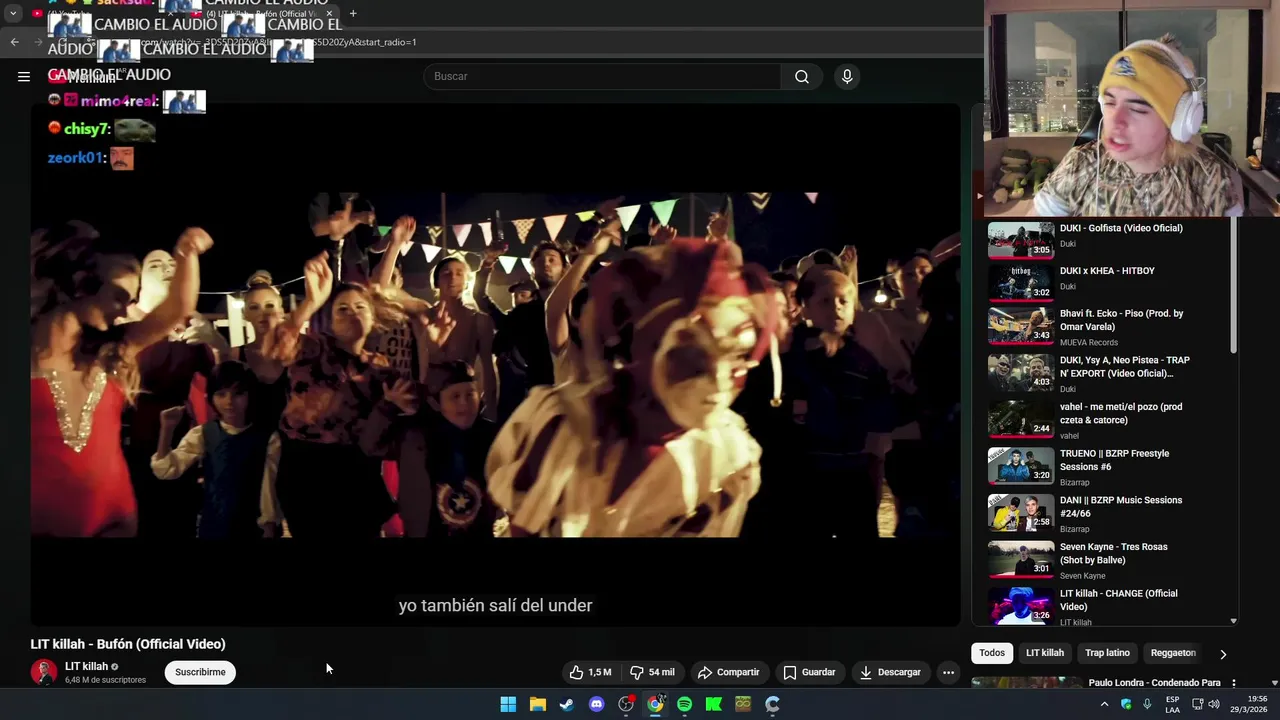The height and width of the screenshot is (720, 1280).
Task: Click the search magnifier button
Action: pos(802,76)
